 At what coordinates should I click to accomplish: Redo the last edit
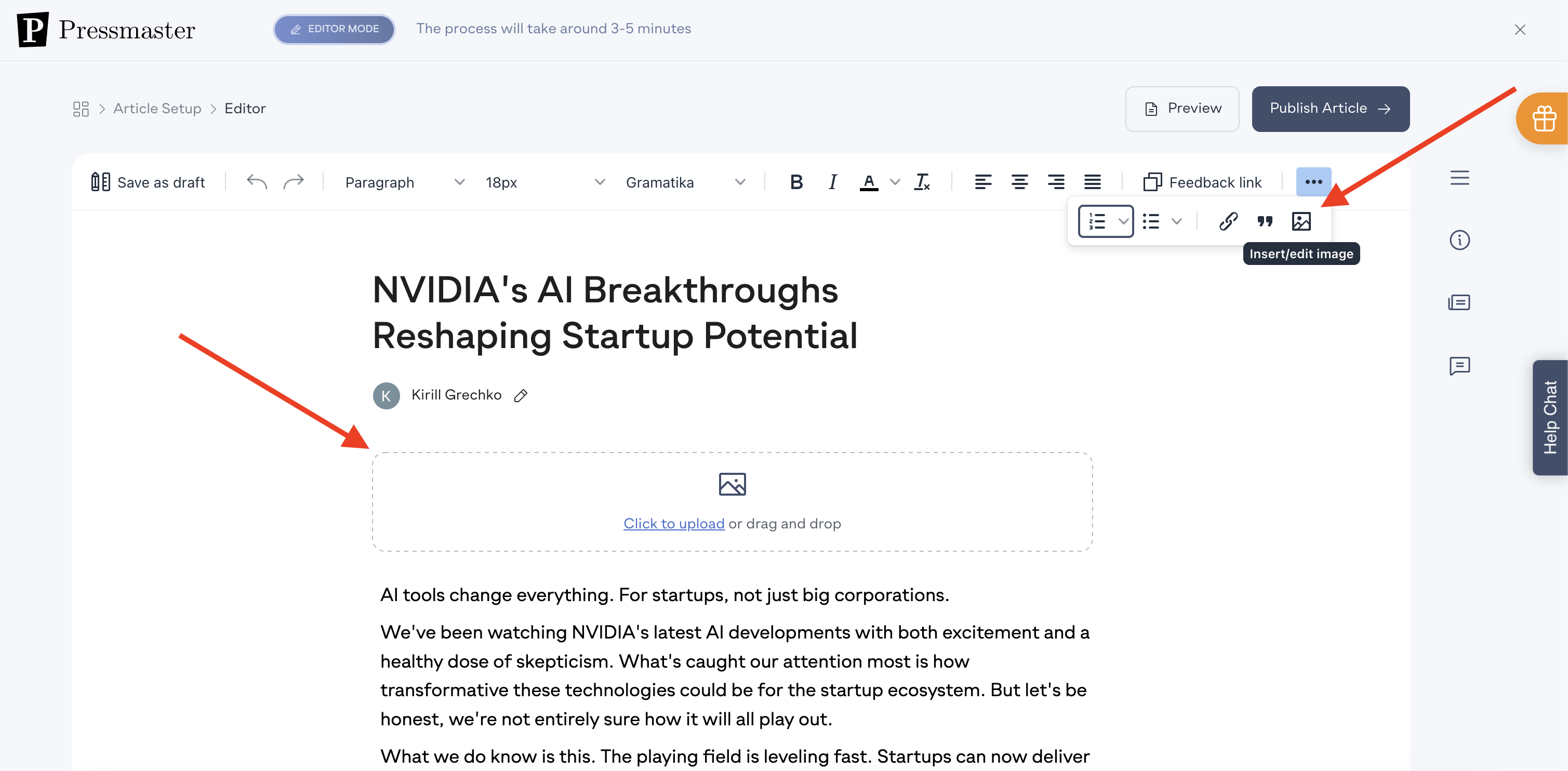click(294, 182)
